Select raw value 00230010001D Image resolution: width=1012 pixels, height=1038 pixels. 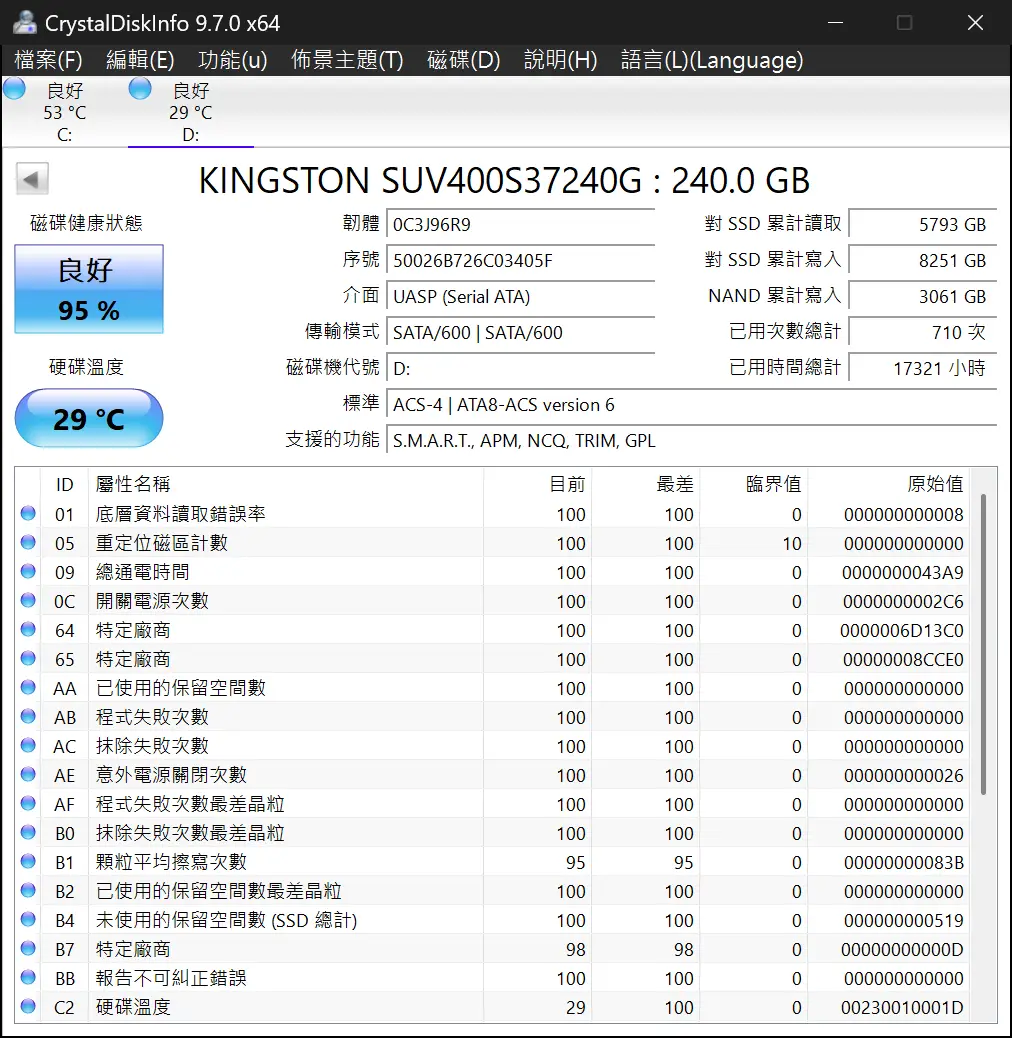(x=902, y=1007)
